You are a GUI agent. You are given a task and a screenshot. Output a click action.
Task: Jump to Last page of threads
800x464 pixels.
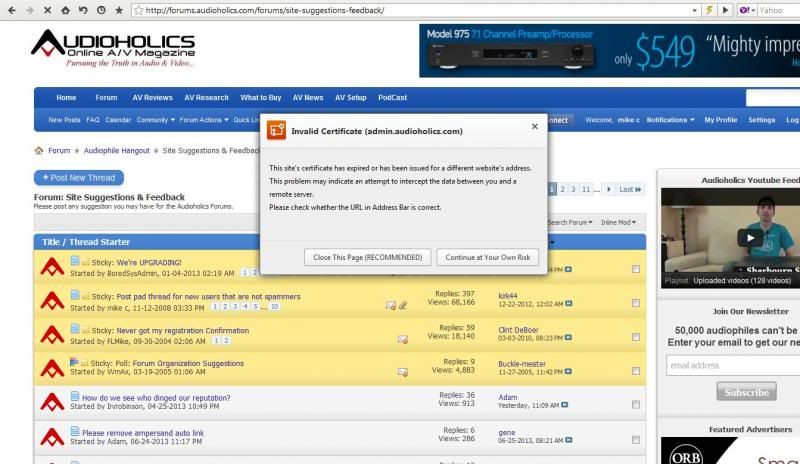pos(630,189)
